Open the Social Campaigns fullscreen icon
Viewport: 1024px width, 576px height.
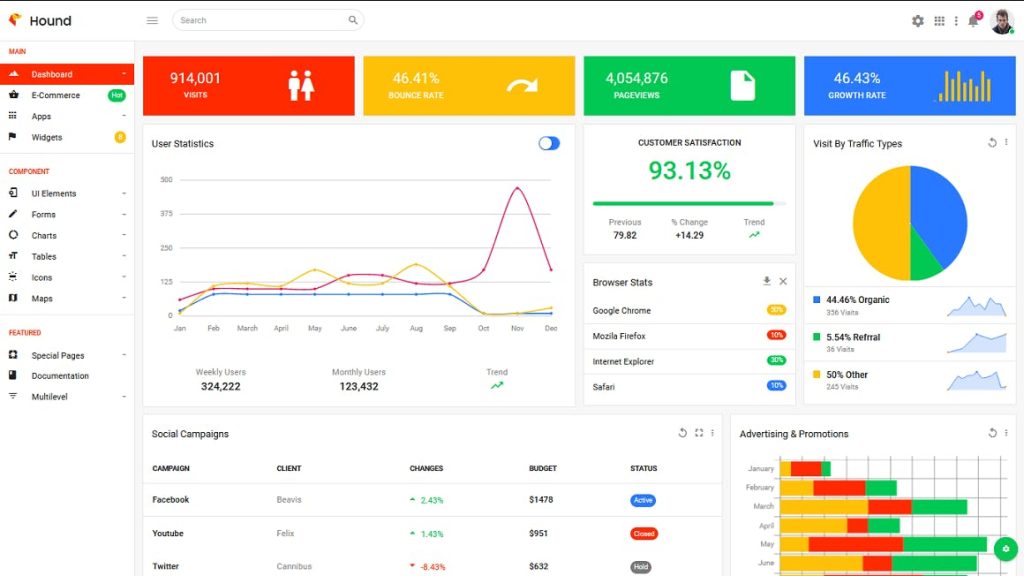pyautogui.click(x=697, y=433)
